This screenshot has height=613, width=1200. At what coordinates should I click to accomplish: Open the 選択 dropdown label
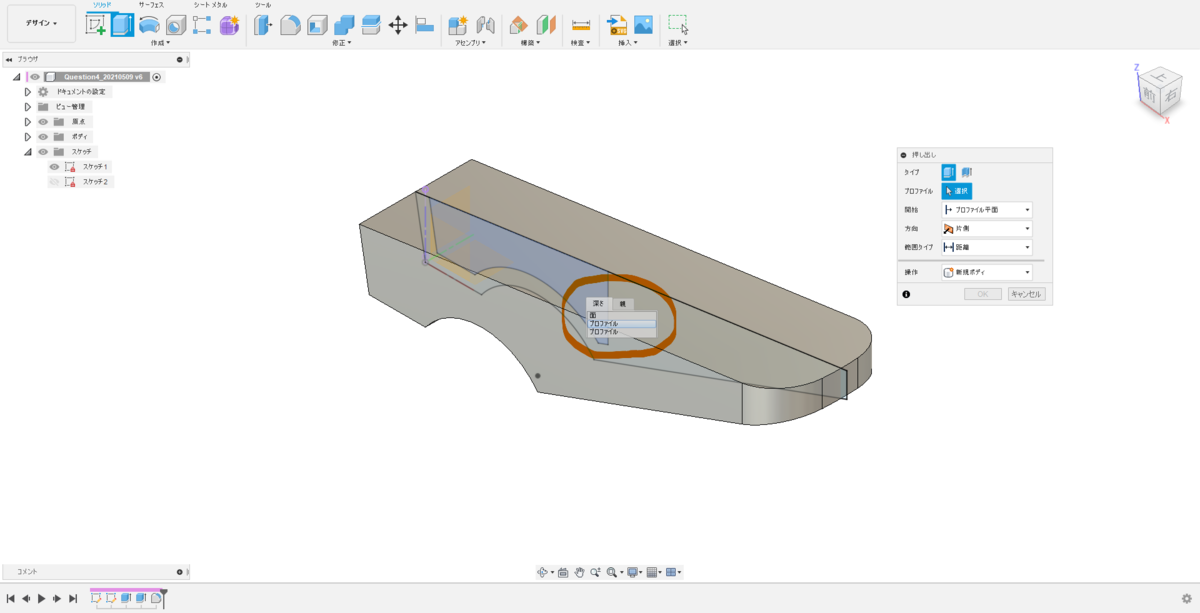[678, 43]
